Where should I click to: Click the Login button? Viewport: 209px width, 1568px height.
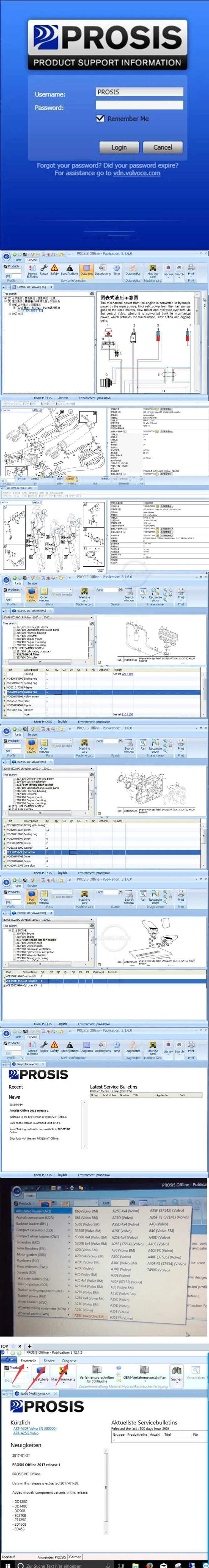(119, 147)
